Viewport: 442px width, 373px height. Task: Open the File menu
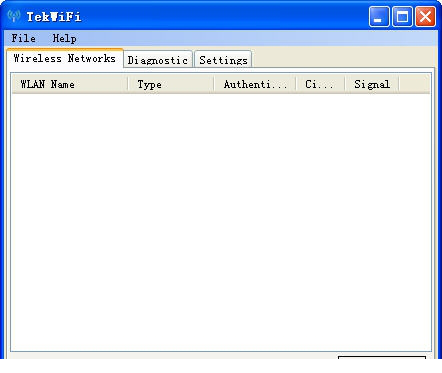point(23,38)
